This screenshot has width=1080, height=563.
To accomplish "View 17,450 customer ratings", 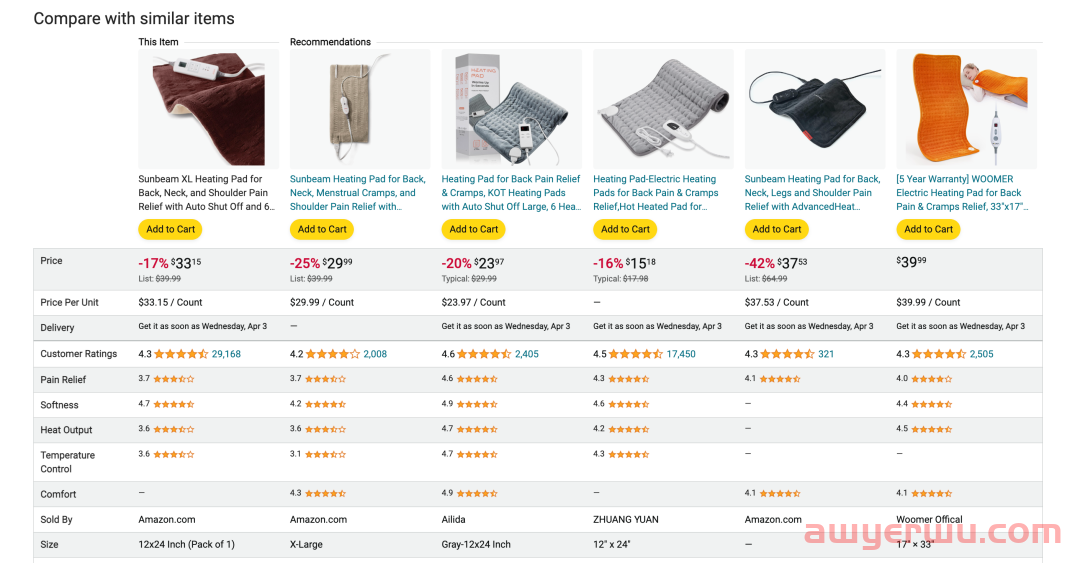I will [x=681, y=354].
